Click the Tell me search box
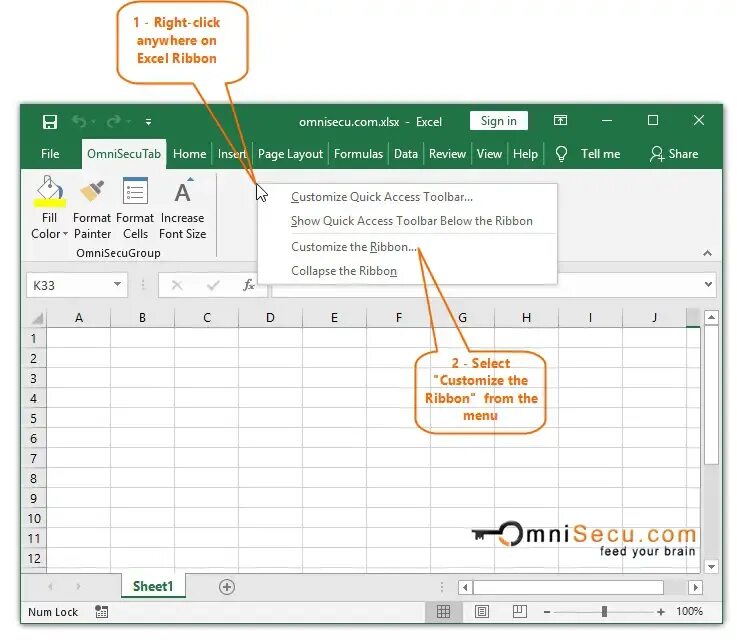This screenshot has height=640, width=737. click(600, 154)
